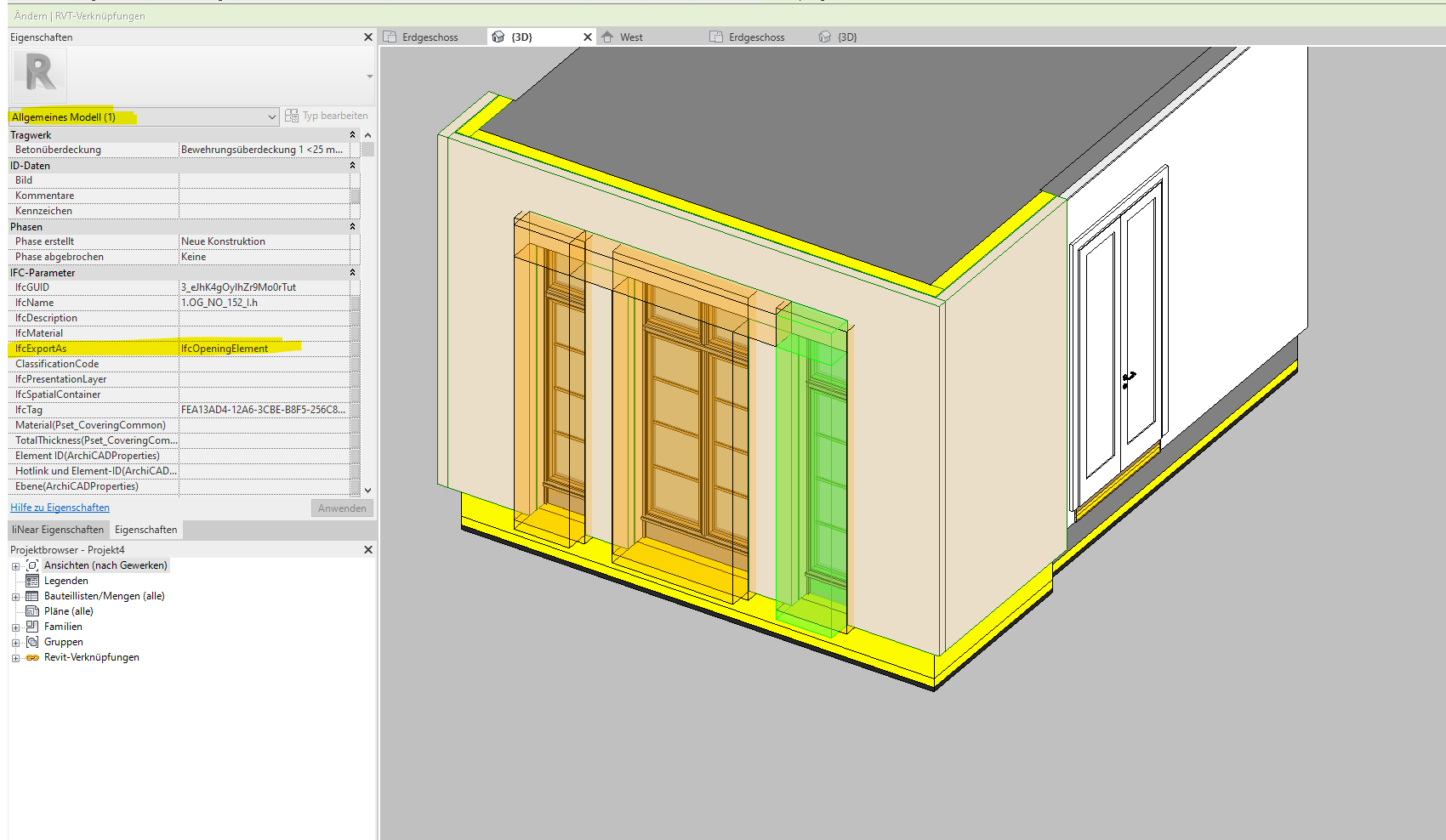Click the properties panel scrollbar down arrow
1446x840 pixels.
[367, 491]
